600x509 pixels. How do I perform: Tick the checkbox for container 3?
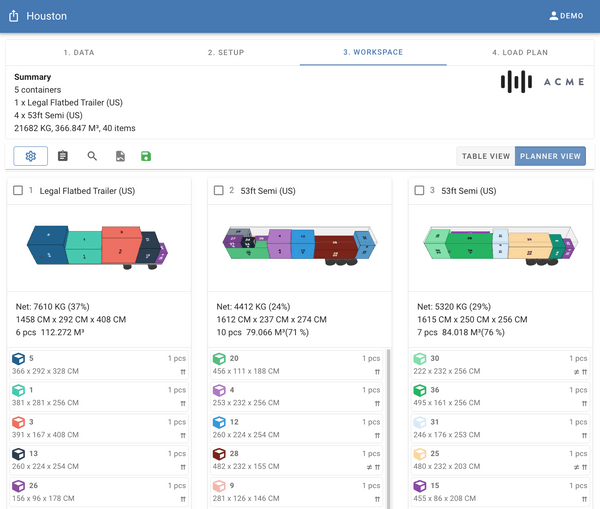[419, 191]
